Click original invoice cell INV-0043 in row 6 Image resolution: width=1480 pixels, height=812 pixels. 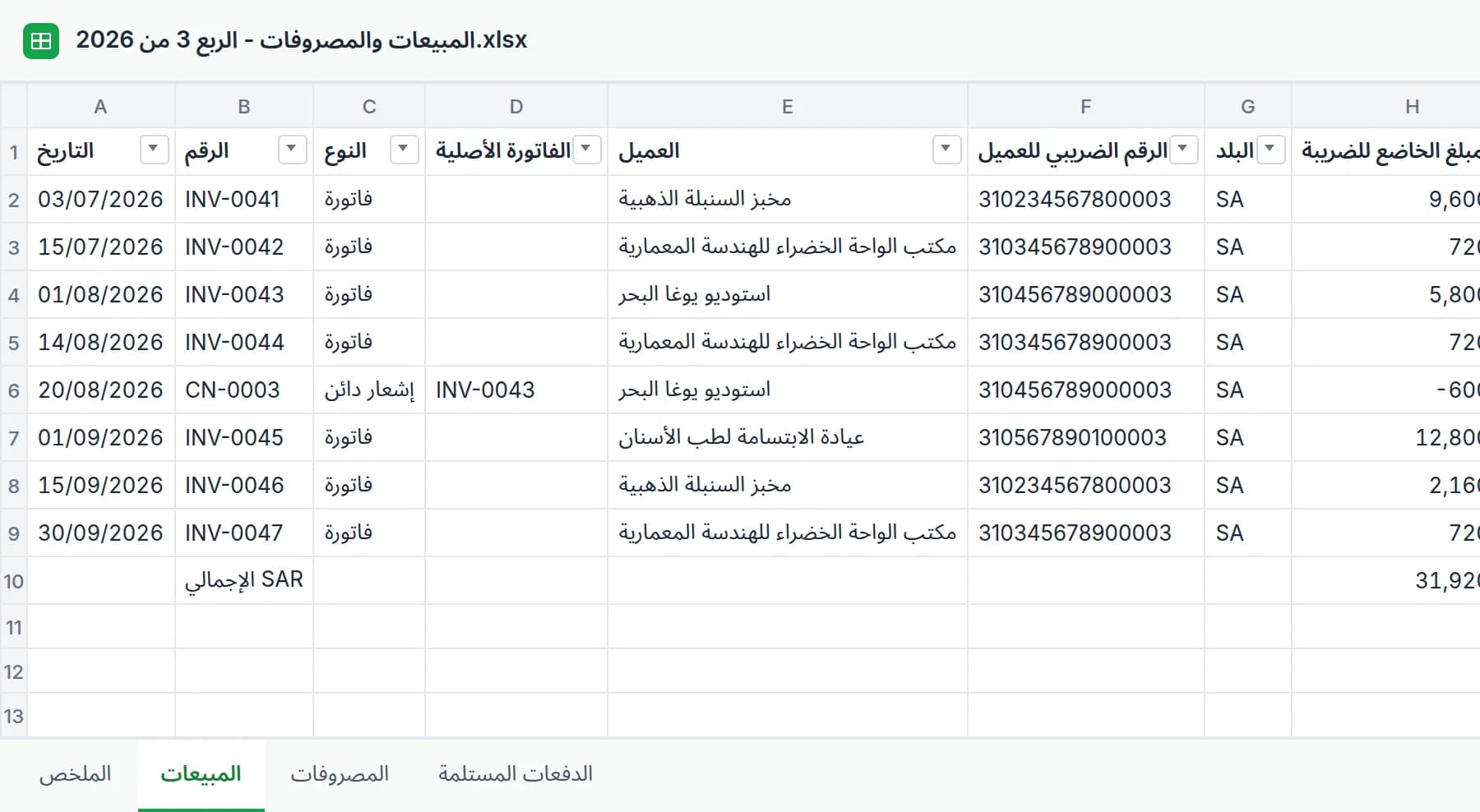516,390
